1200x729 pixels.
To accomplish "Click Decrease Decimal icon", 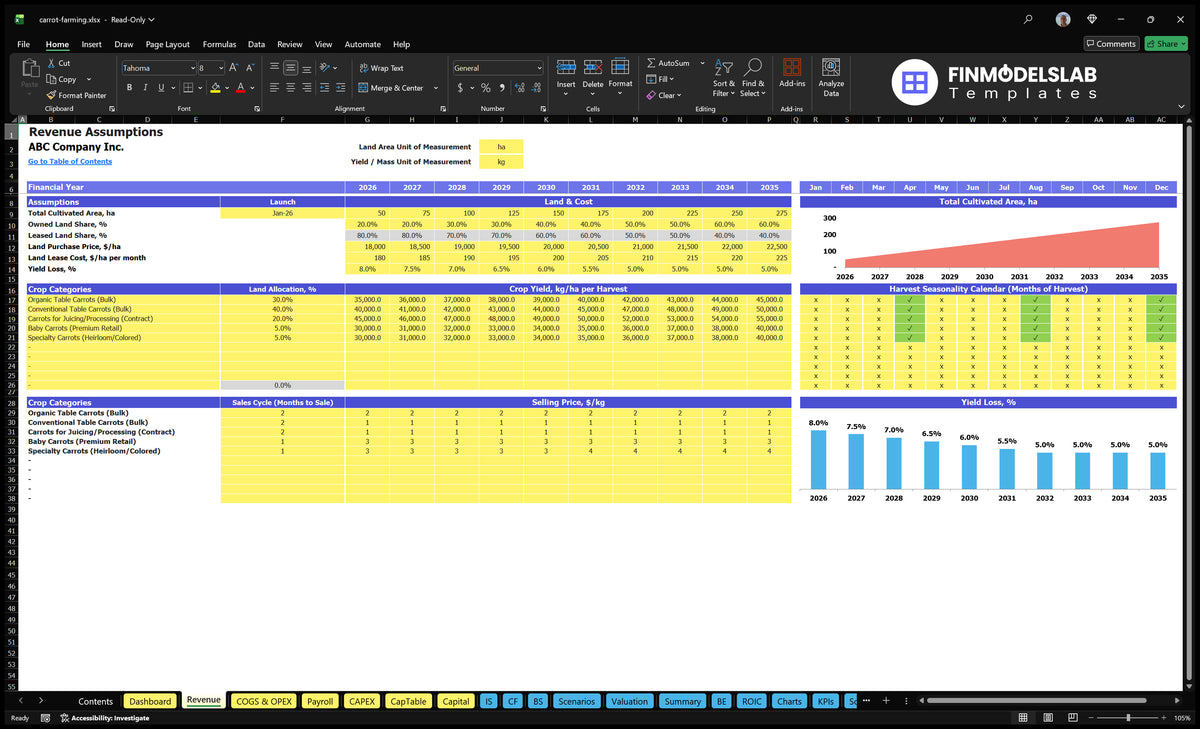I will click(x=535, y=88).
